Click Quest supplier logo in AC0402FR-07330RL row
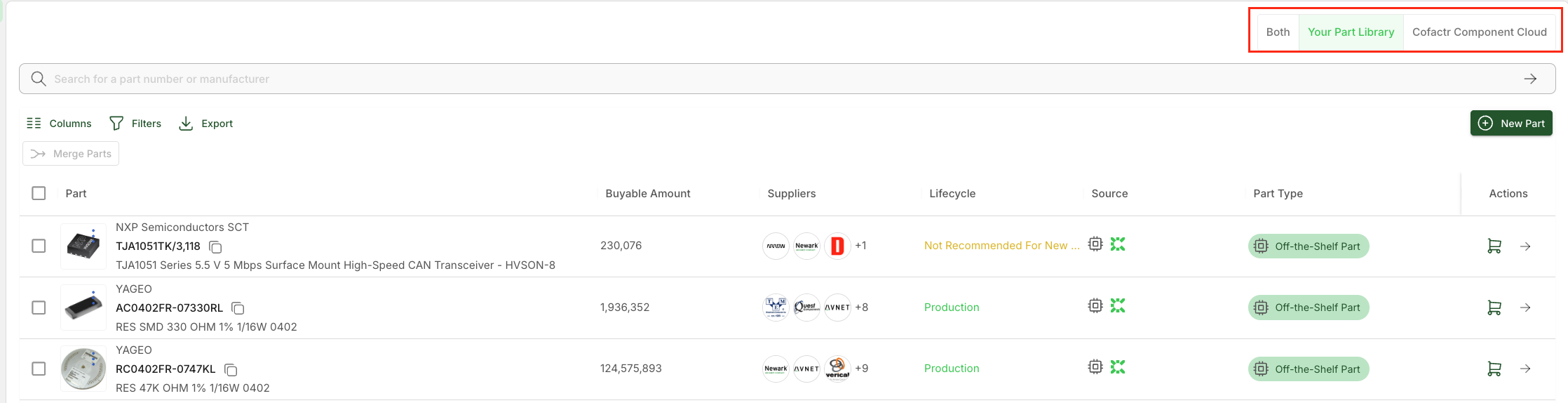1568x403 pixels. [x=806, y=307]
